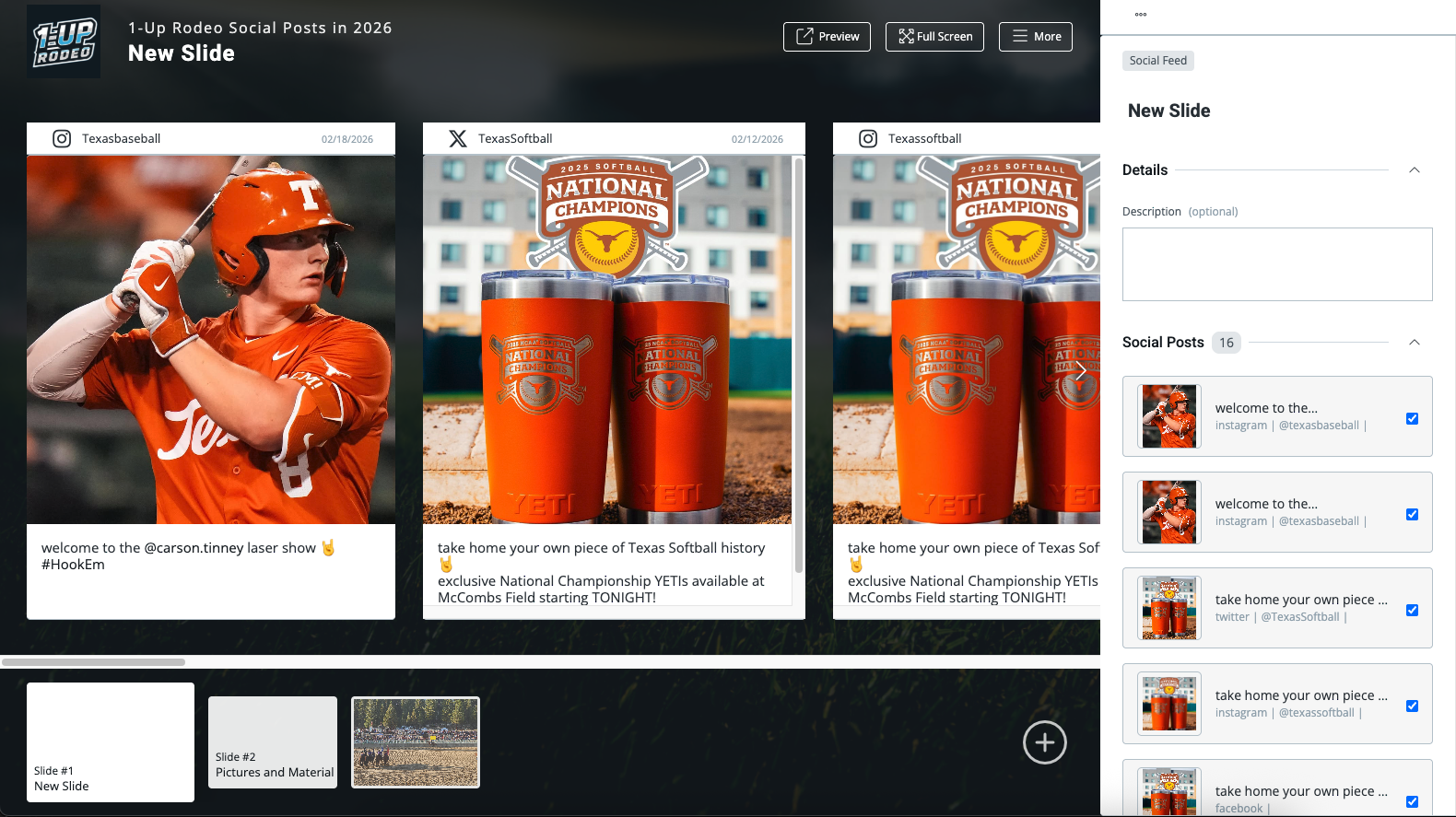Click the 1-UP Rodeo logo

coord(64,41)
